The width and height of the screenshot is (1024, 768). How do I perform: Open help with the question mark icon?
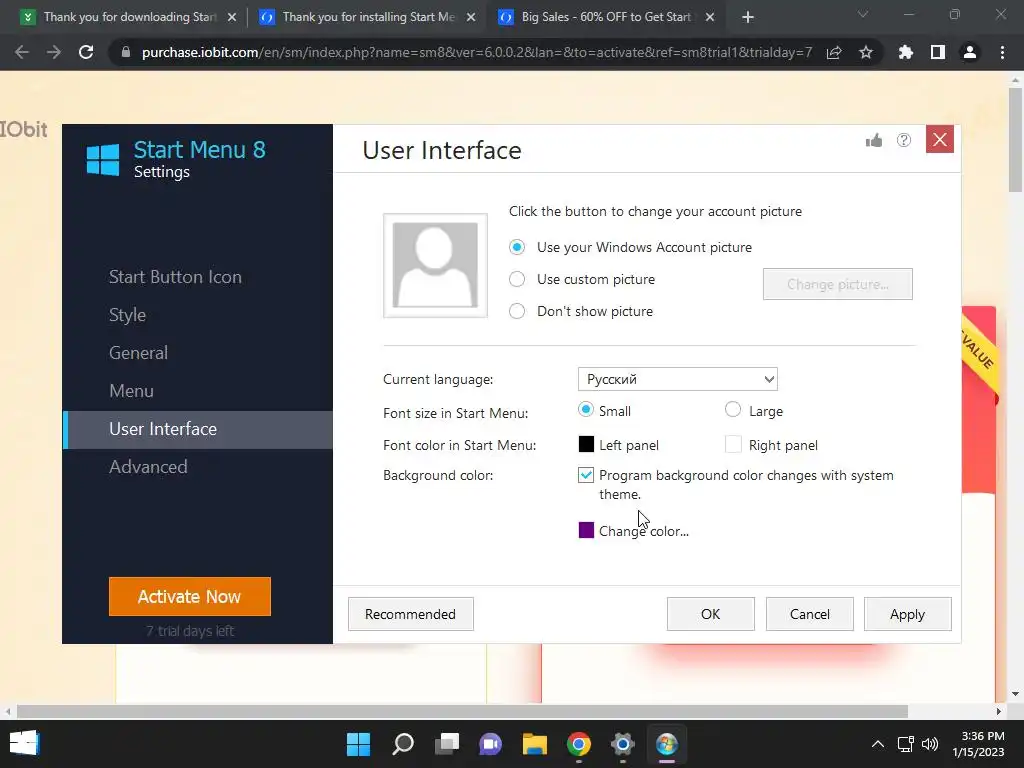pos(904,140)
